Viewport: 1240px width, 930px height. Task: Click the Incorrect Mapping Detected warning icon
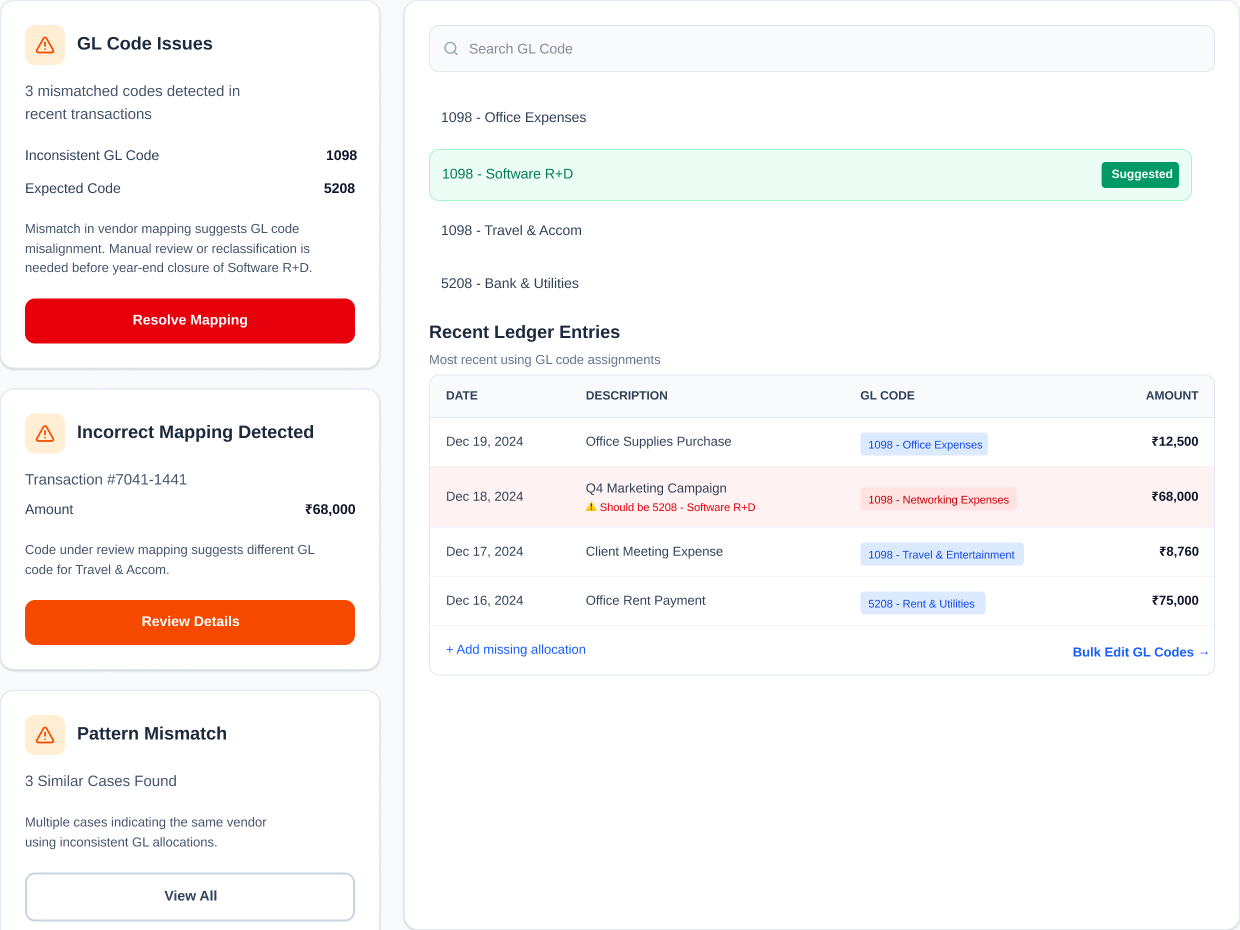(45, 433)
